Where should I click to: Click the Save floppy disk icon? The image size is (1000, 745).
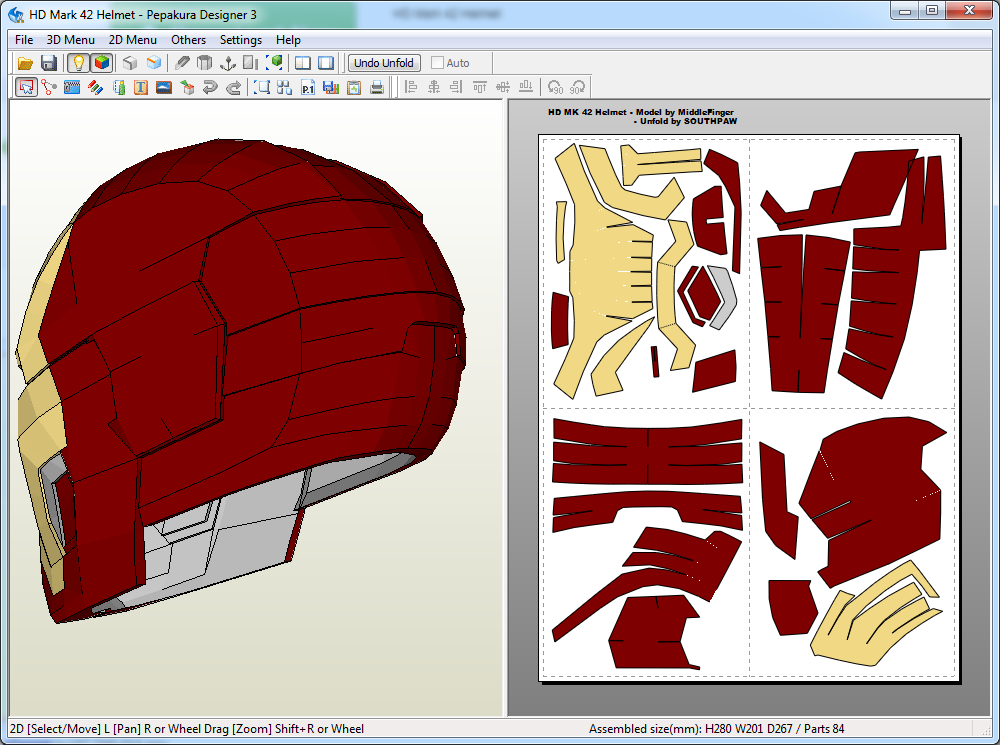(48, 63)
